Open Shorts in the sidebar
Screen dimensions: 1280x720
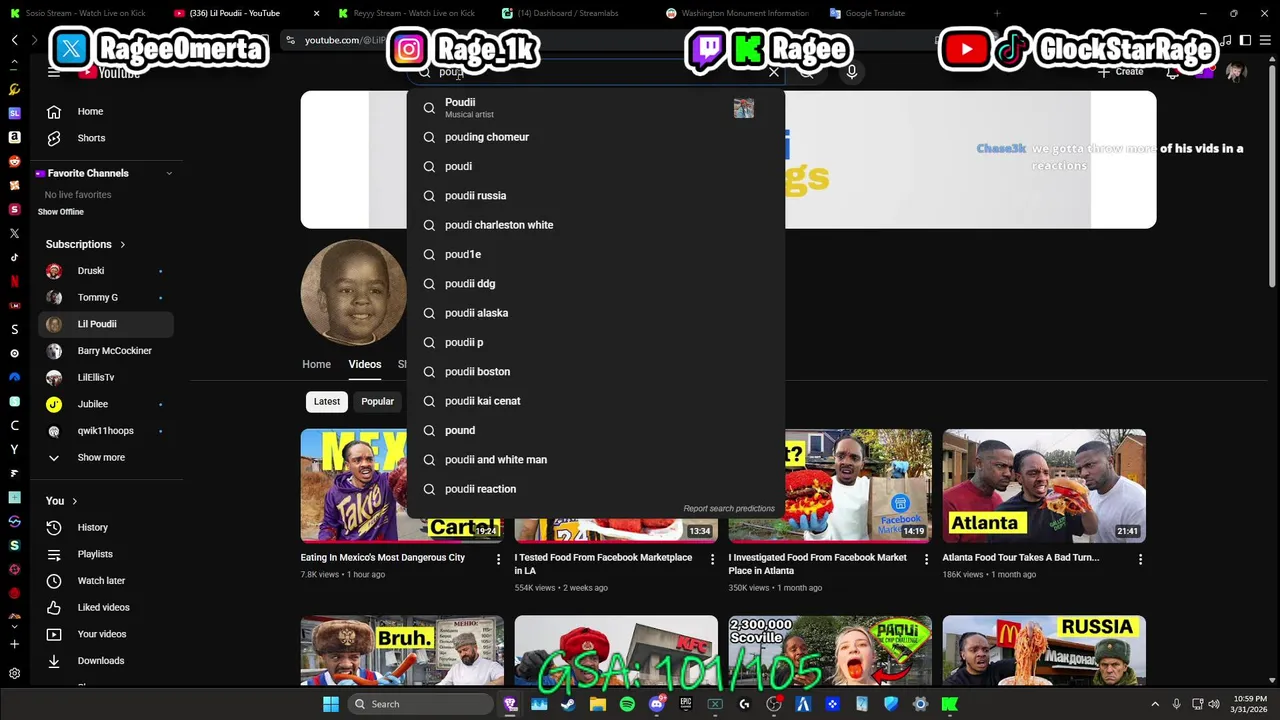coord(105,138)
